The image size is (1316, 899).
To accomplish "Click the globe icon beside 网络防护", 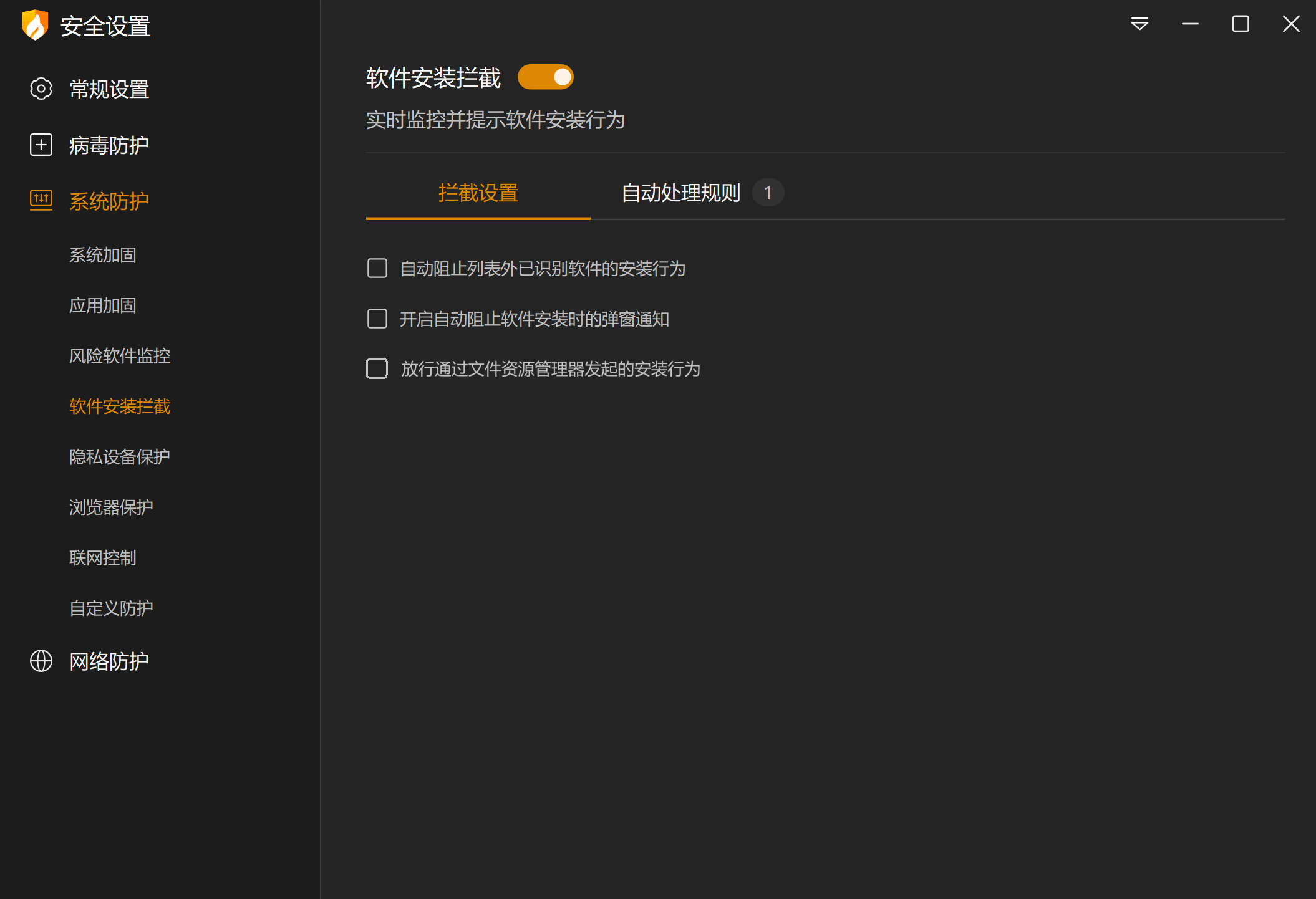I will click(x=41, y=661).
